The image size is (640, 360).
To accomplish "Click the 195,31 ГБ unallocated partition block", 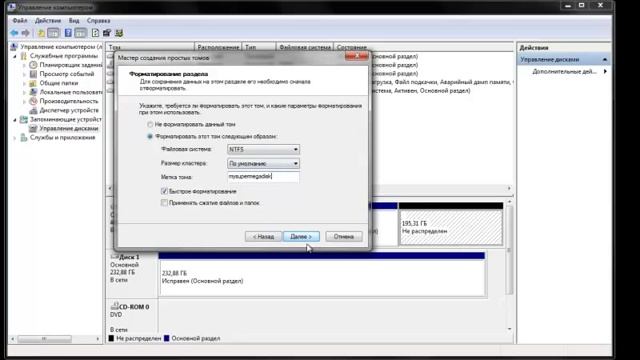I will pyautogui.click(x=451, y=227).
